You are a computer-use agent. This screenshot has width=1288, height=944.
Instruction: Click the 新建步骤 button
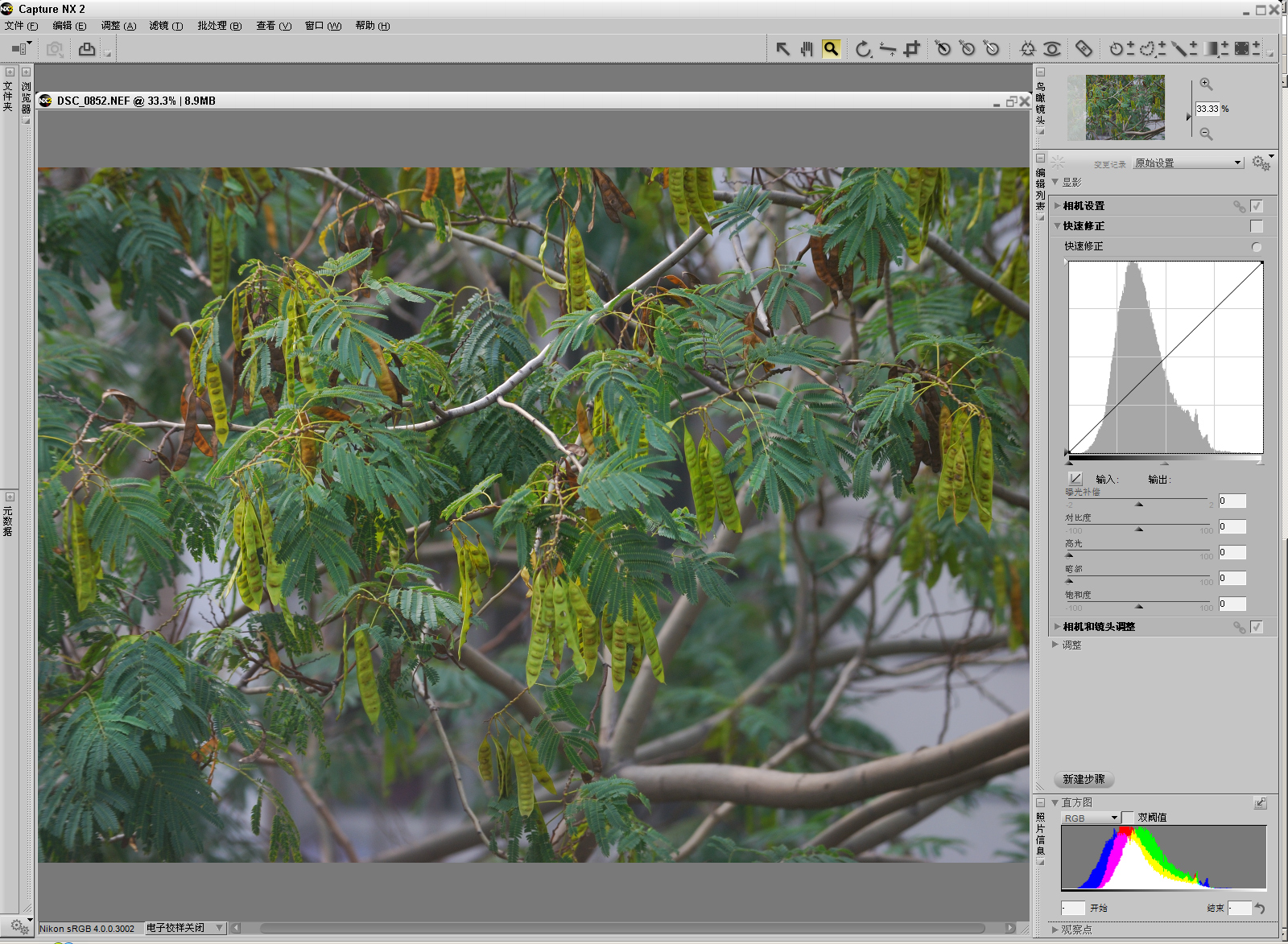pyautogui.click(x=1084, y=779)
